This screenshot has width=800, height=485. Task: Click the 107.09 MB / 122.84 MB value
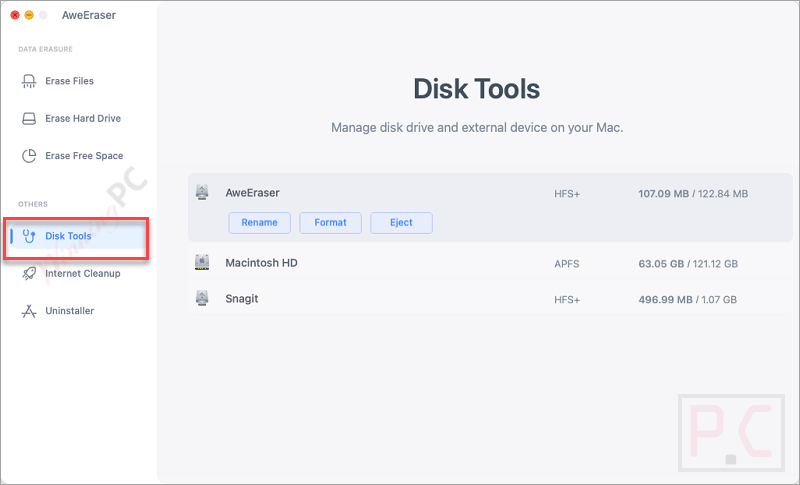tap(693, 194)
